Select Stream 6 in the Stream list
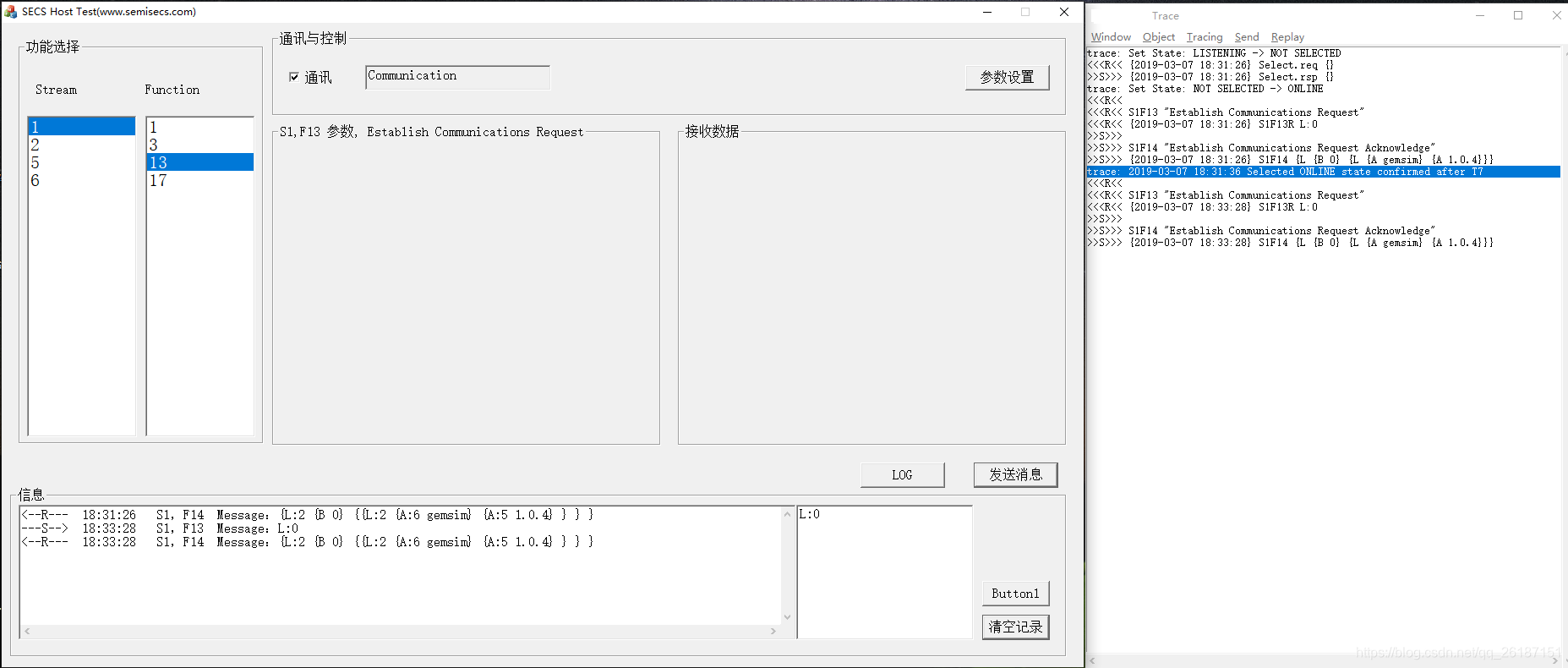Viewport: 1568px width, 668px height. point(82,180)
